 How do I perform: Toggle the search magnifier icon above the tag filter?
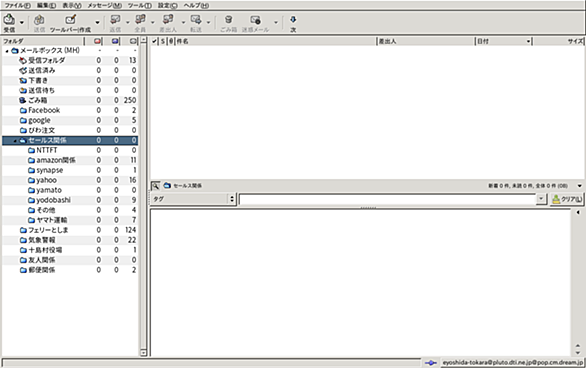155,186
